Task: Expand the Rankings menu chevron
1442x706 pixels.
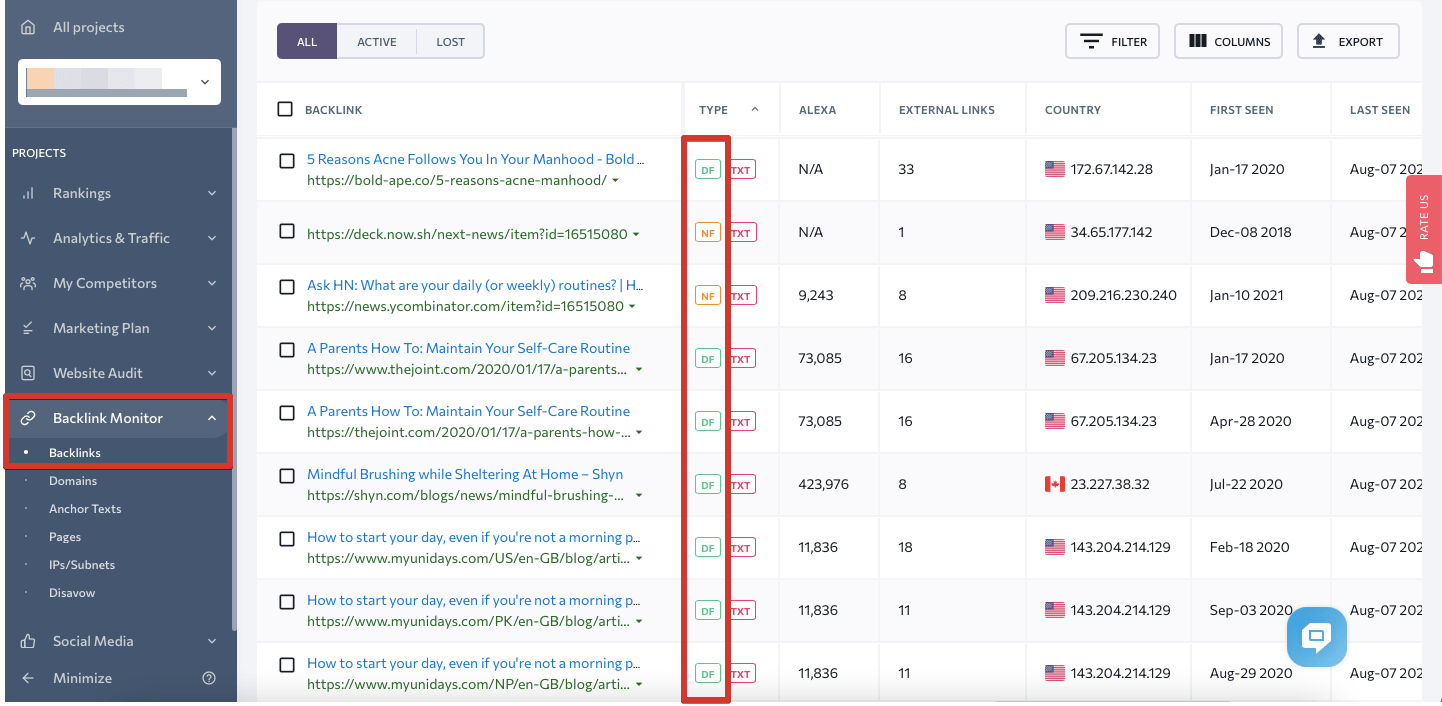Action: (x=212, y=193)
